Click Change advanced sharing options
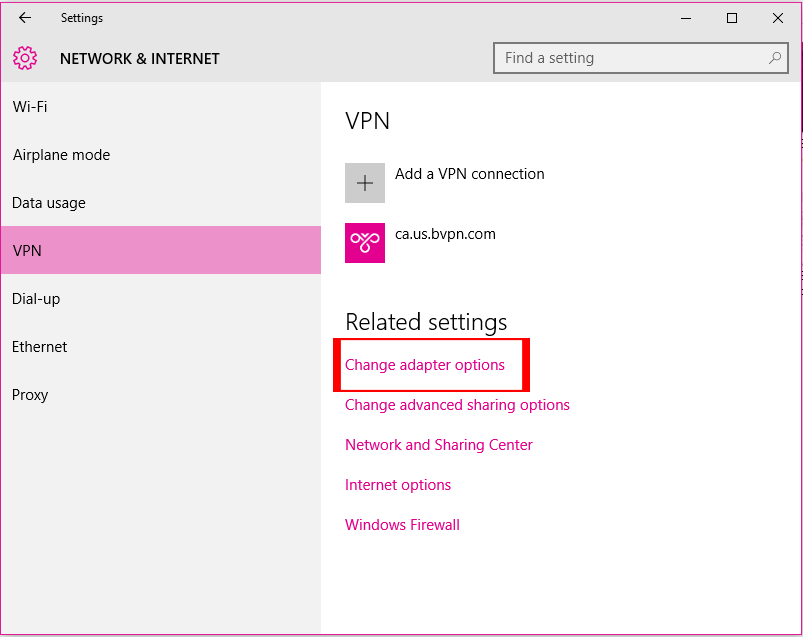 point(457,405)
